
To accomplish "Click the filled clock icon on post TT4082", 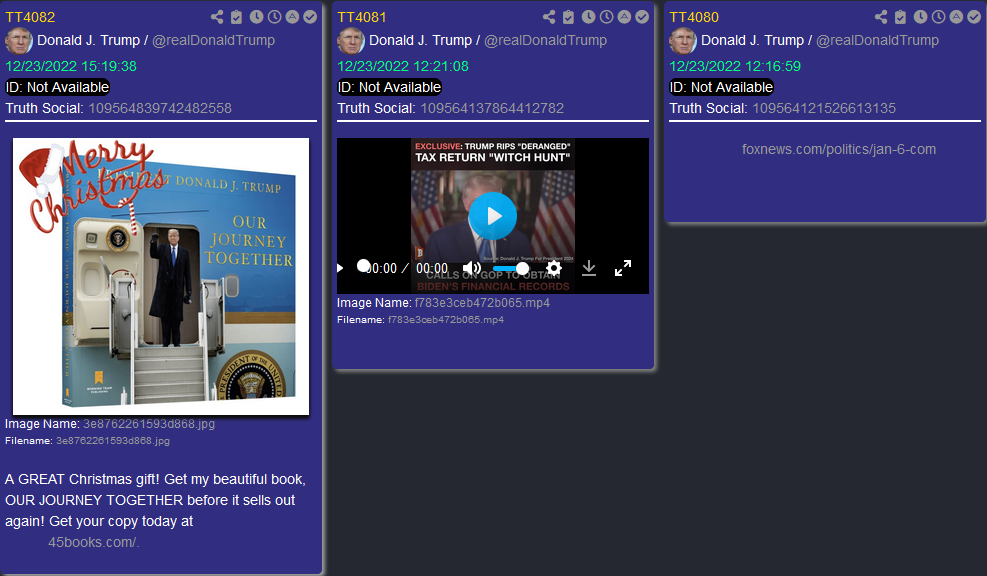I will [256, 17].
